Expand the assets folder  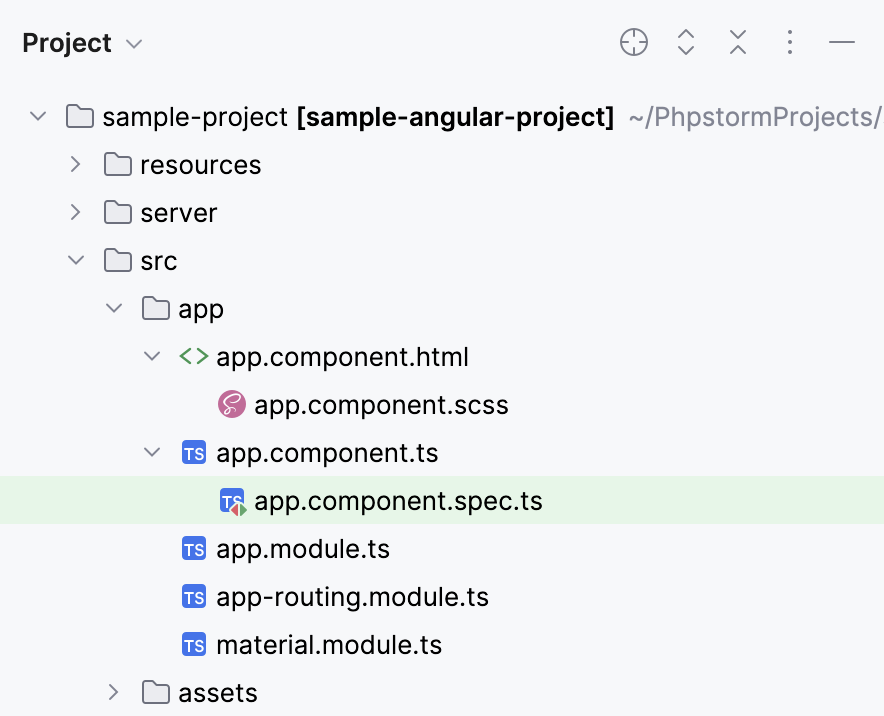(114, 692)
